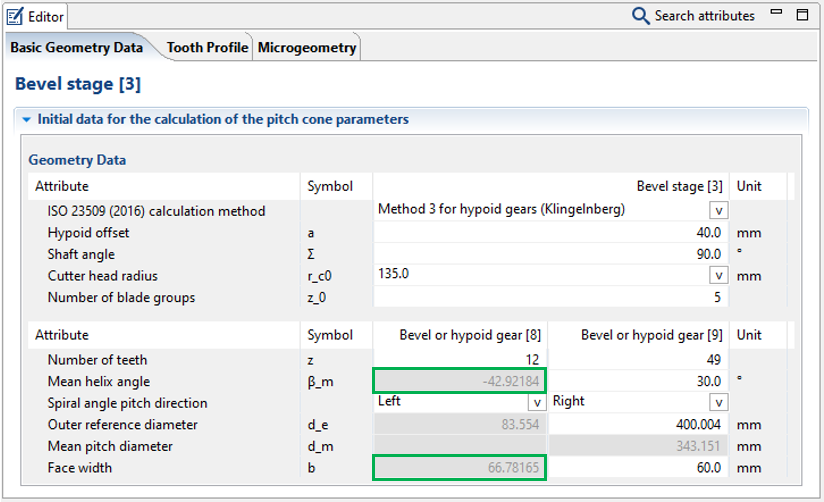Click the Hypoid offset value field
The image size is (824, 502).
550,233
